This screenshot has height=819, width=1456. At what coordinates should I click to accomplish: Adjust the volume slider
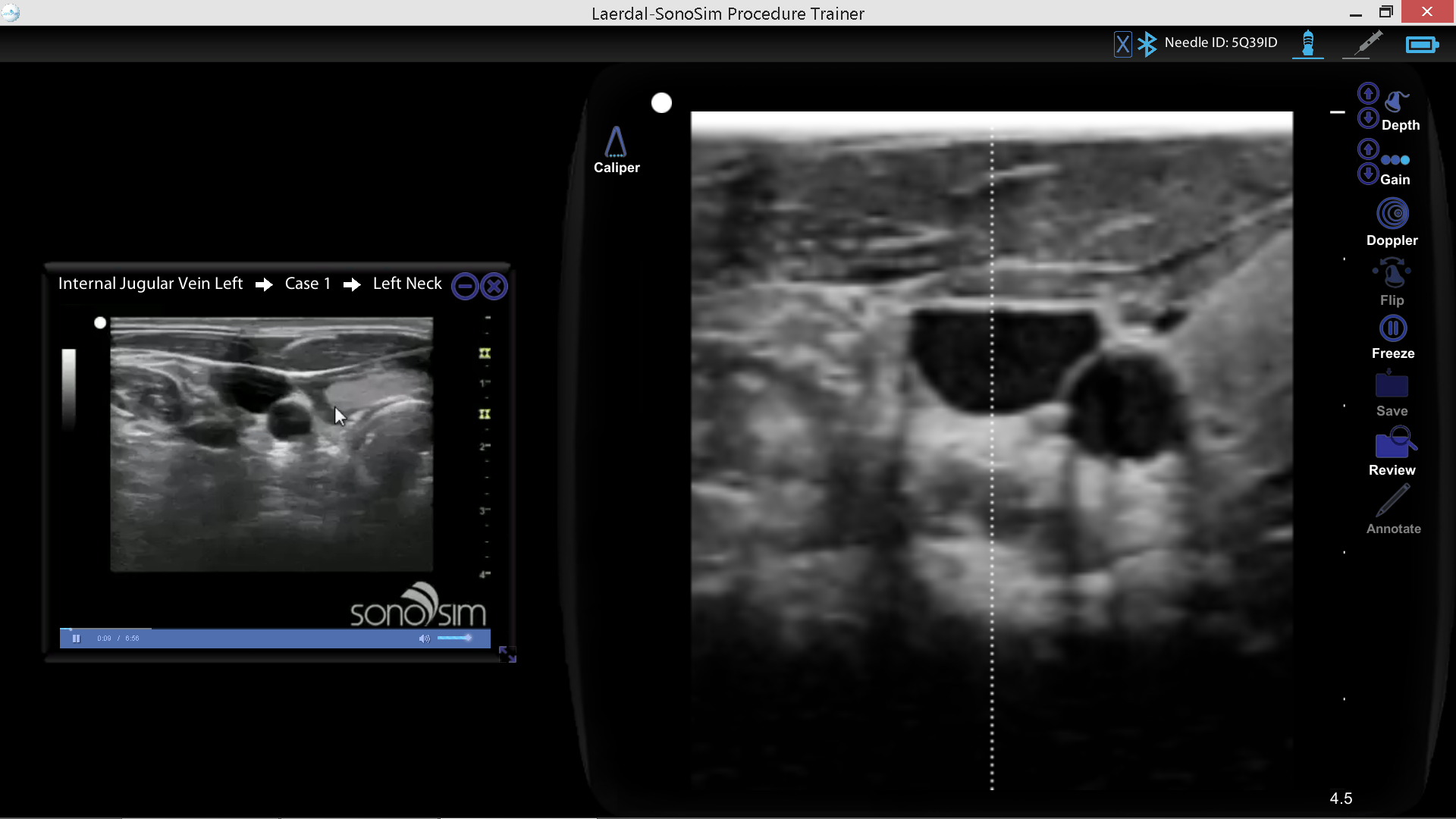pyautogui.click(x=455, y=638)
